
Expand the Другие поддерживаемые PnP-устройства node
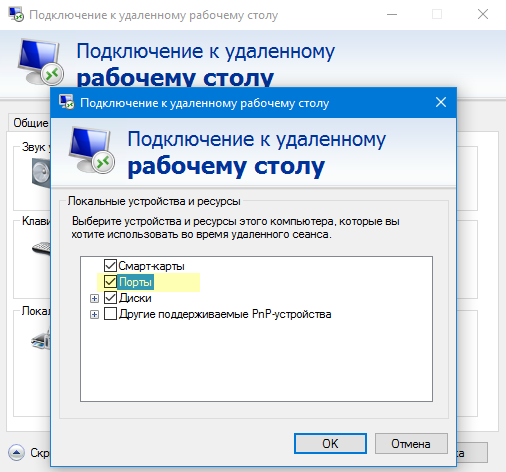pyautogui.click(x=94, y=314)
